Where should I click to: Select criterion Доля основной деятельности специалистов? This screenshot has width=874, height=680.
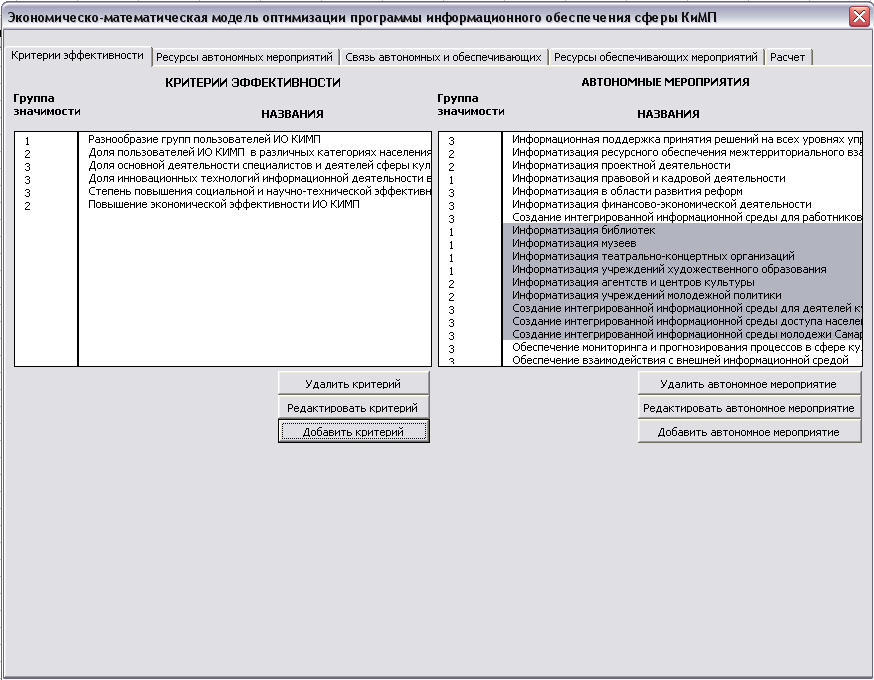pyautogui.click(x=255, y=166)
